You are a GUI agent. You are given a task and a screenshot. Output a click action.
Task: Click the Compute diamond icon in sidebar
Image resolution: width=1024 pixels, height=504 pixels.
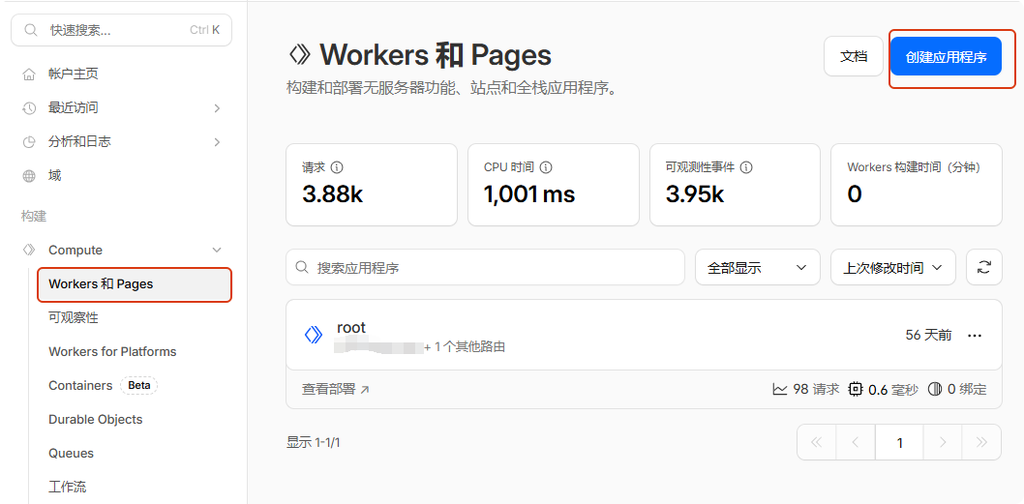29,250
